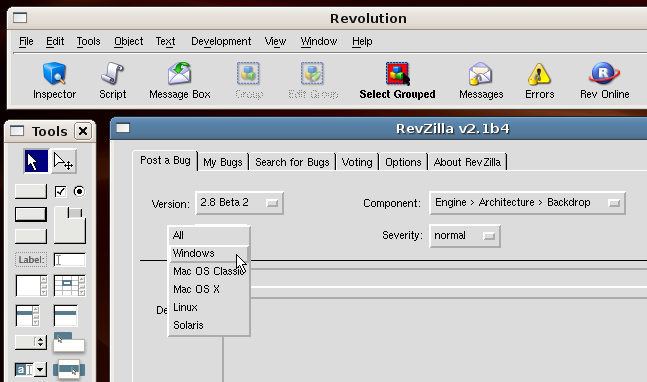Open the Object menu

pos(128,41)
